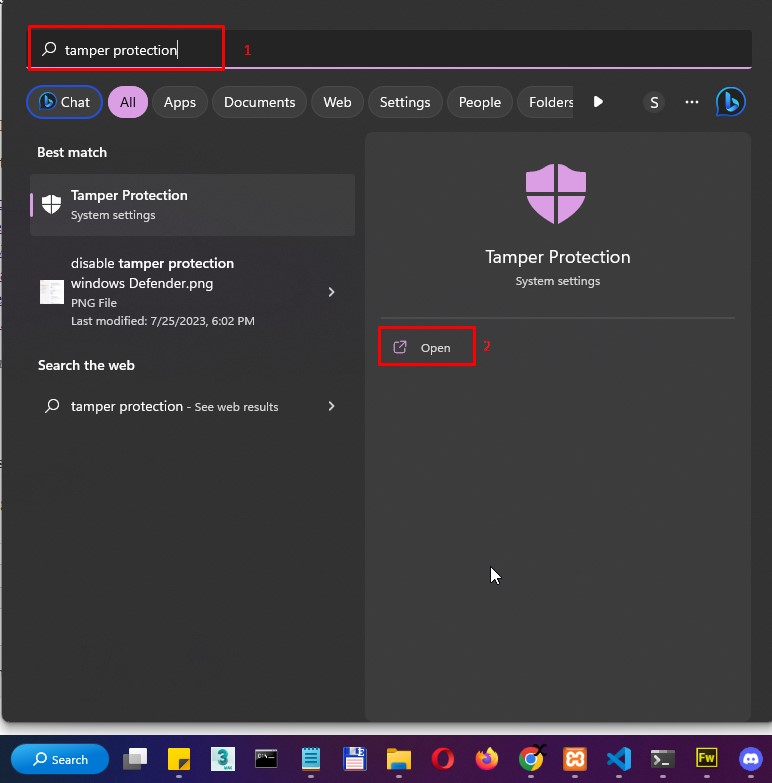Switch to the Settings filter tab

point(405,102)
